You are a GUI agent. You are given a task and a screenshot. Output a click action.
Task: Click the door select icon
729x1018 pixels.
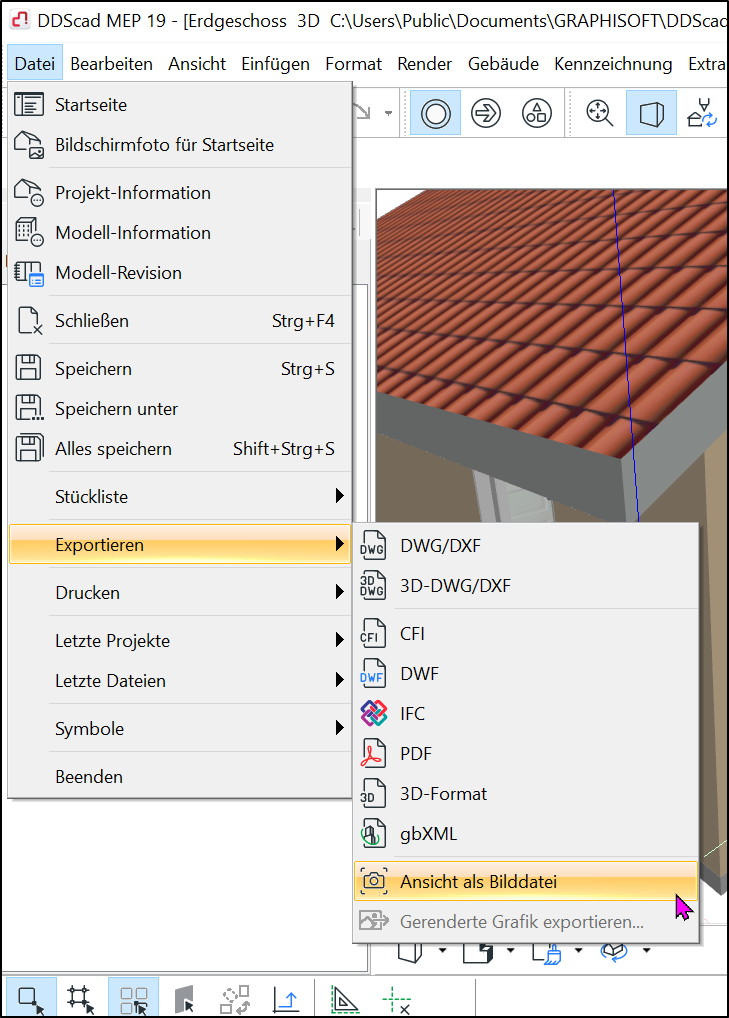pos(184,999)
